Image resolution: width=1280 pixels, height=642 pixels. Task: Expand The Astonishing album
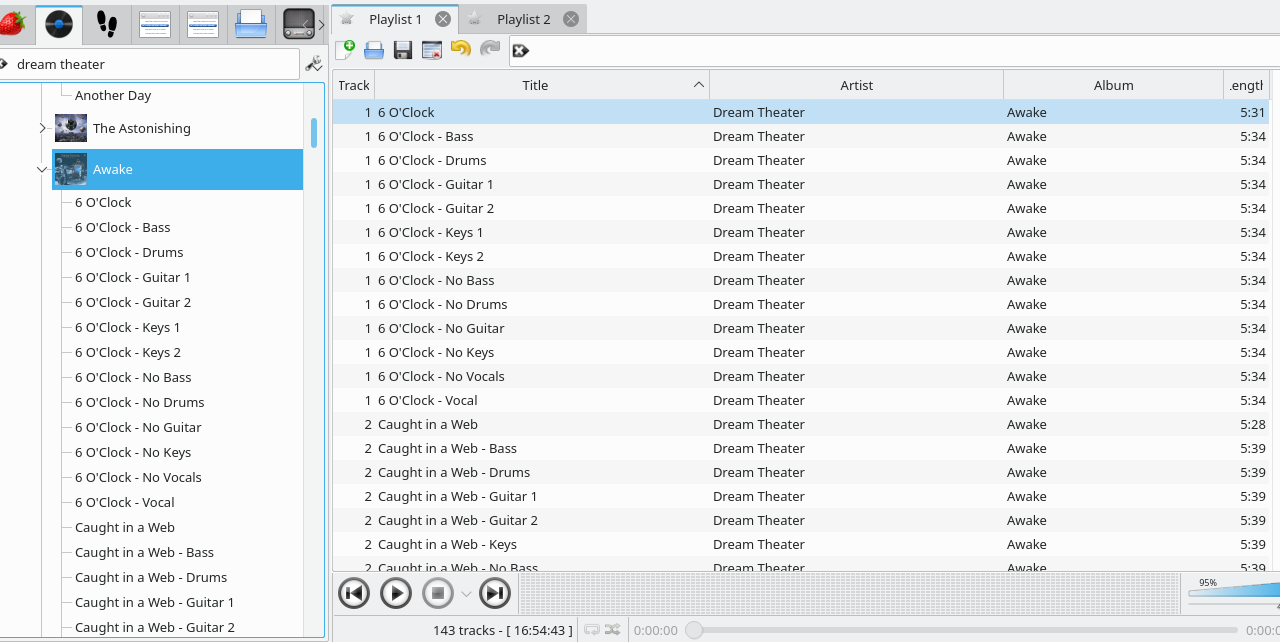point(42,128)
